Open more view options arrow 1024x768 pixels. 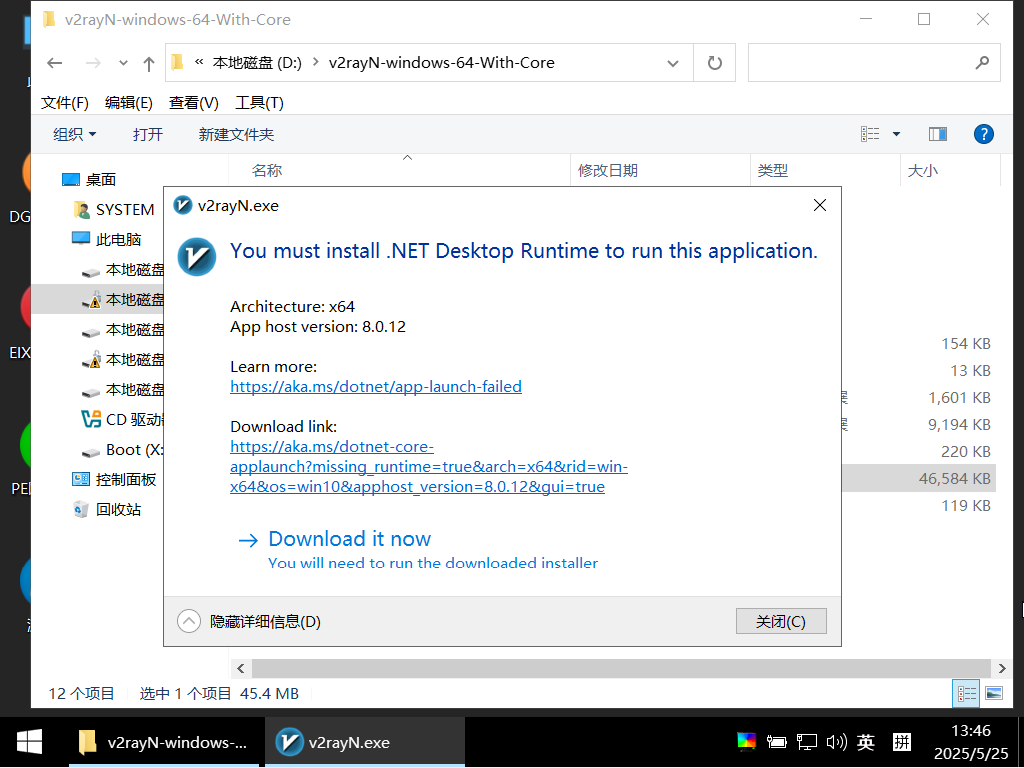pos(897,134)
